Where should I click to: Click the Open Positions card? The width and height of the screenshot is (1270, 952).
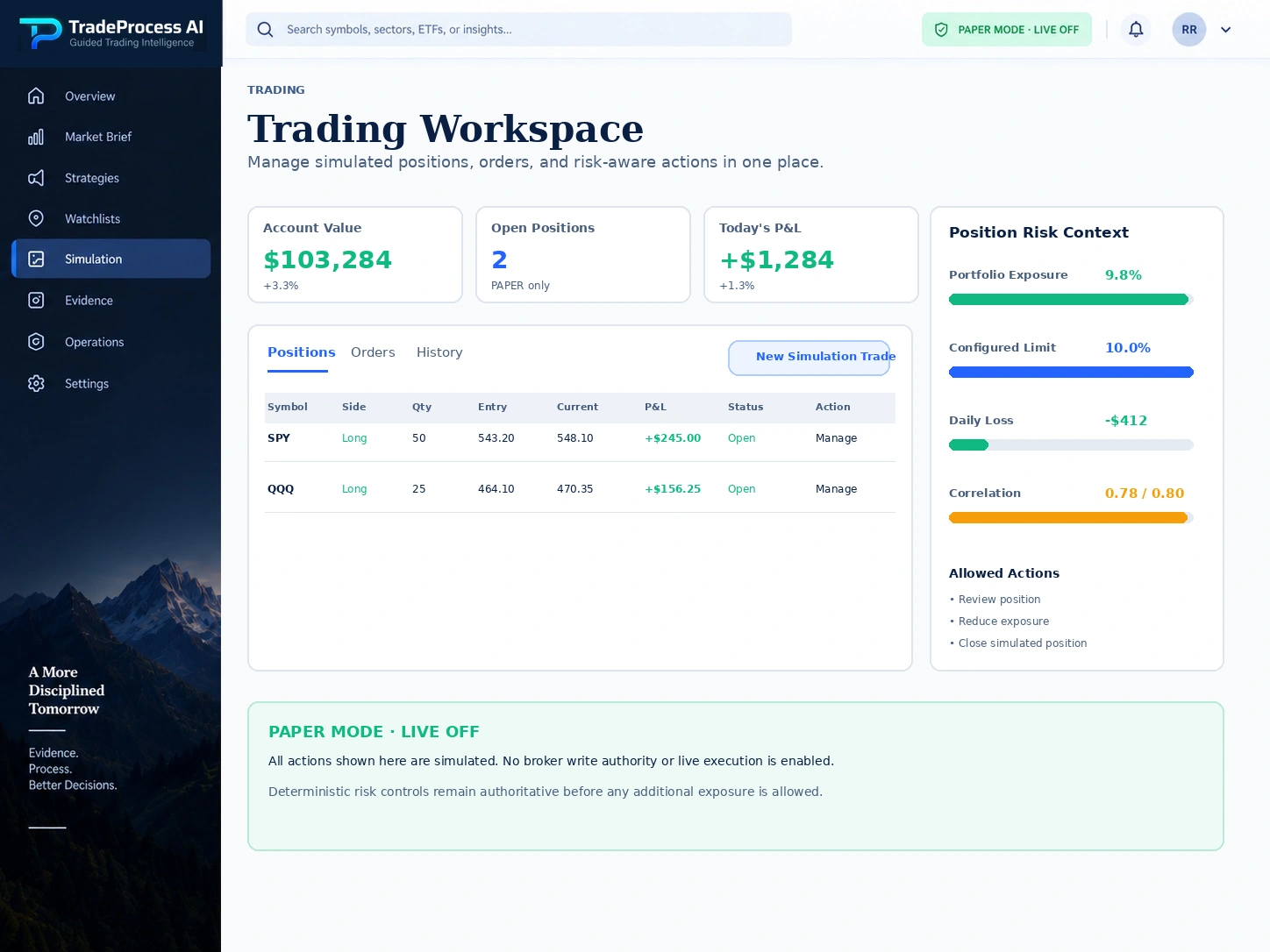(x=583, y=255)
